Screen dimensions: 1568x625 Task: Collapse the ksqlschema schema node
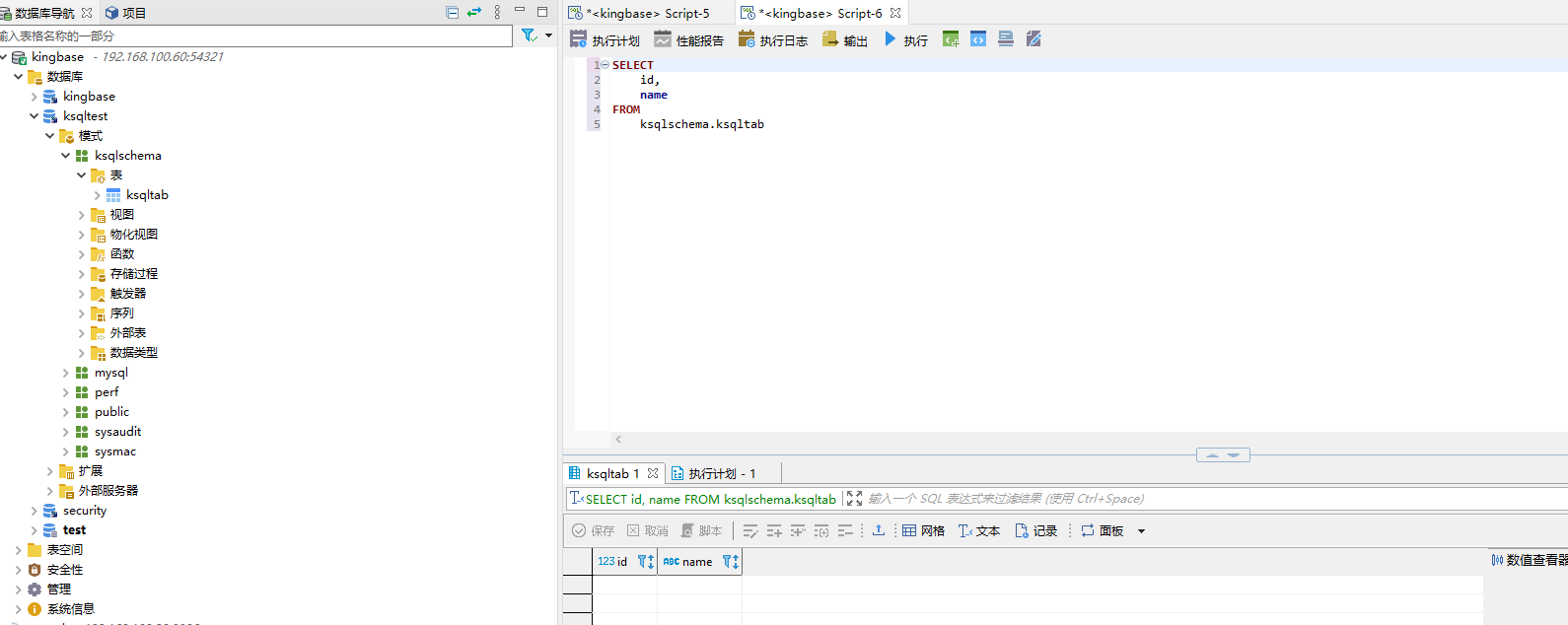point(66,156)
